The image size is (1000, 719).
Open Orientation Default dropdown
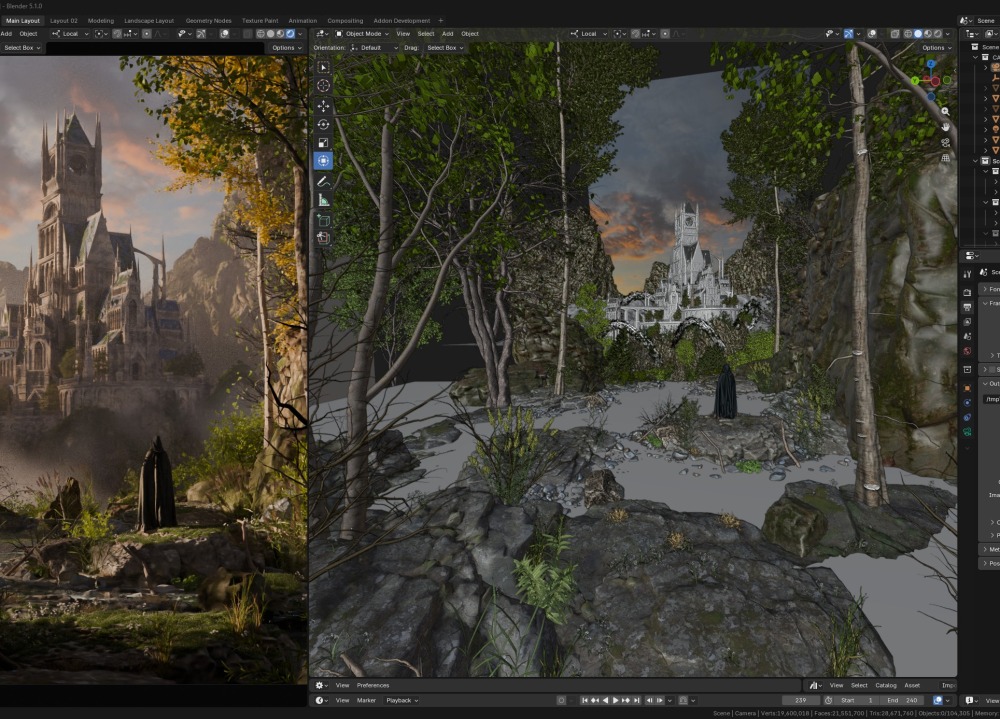tap(374, 48)
